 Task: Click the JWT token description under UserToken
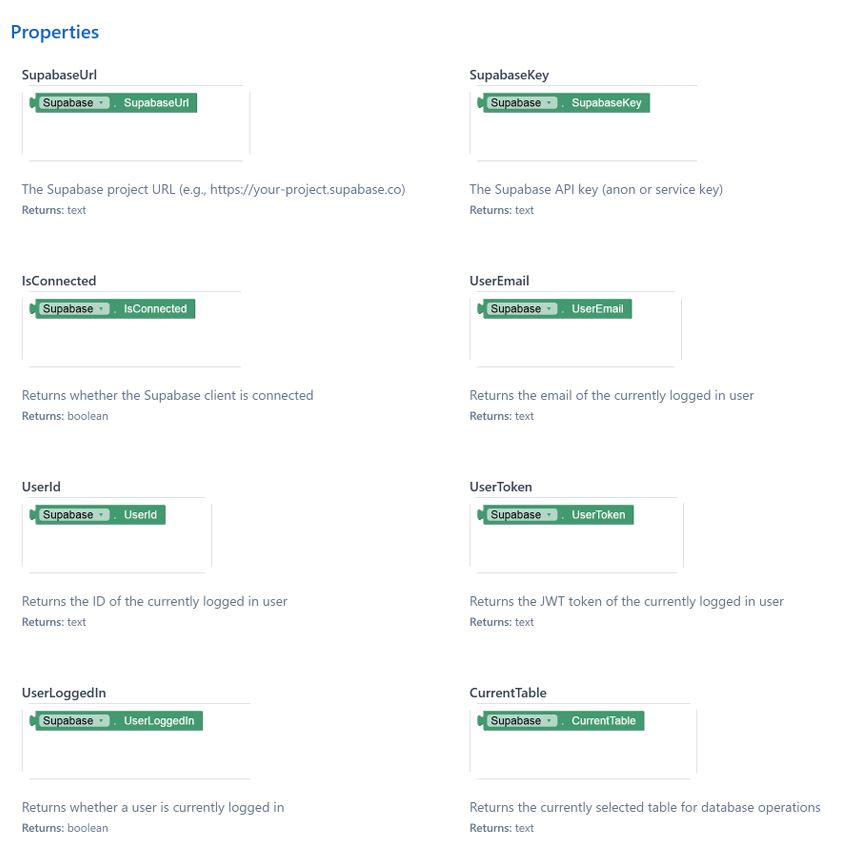click(x=626, y=601)
